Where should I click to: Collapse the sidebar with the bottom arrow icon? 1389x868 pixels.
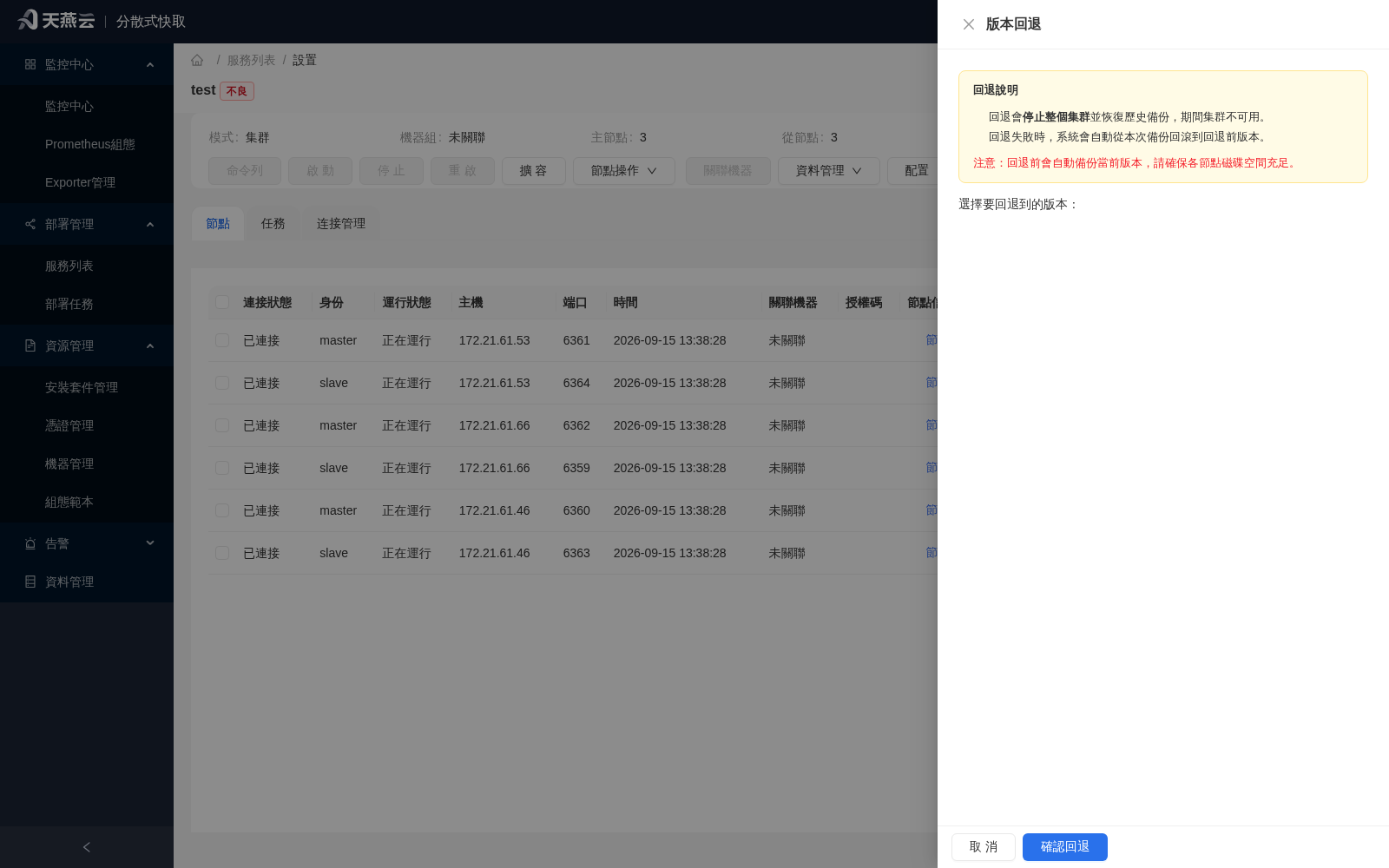86,847
